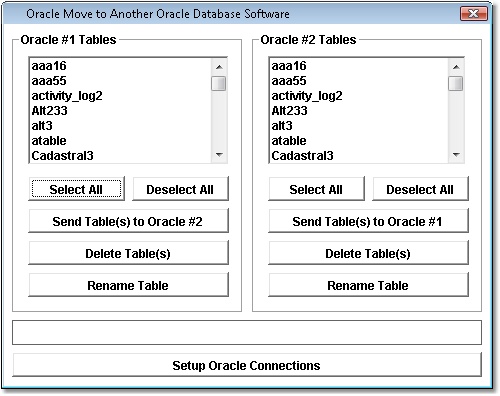Open Setup Oracle Connections
The image size is (500, 396).
click(x=247, y=365)
